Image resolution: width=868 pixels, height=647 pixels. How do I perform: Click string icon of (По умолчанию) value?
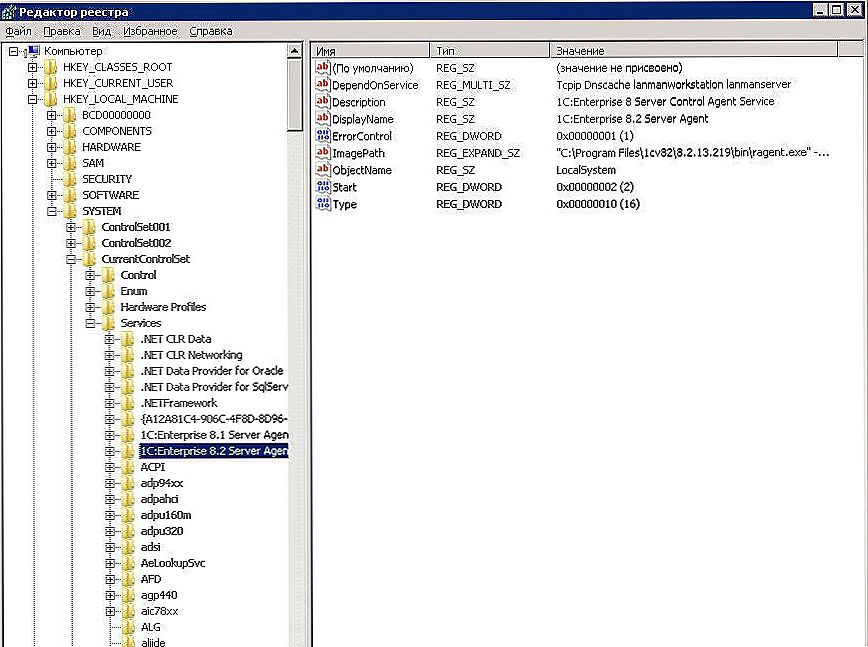tap(323, 68)
